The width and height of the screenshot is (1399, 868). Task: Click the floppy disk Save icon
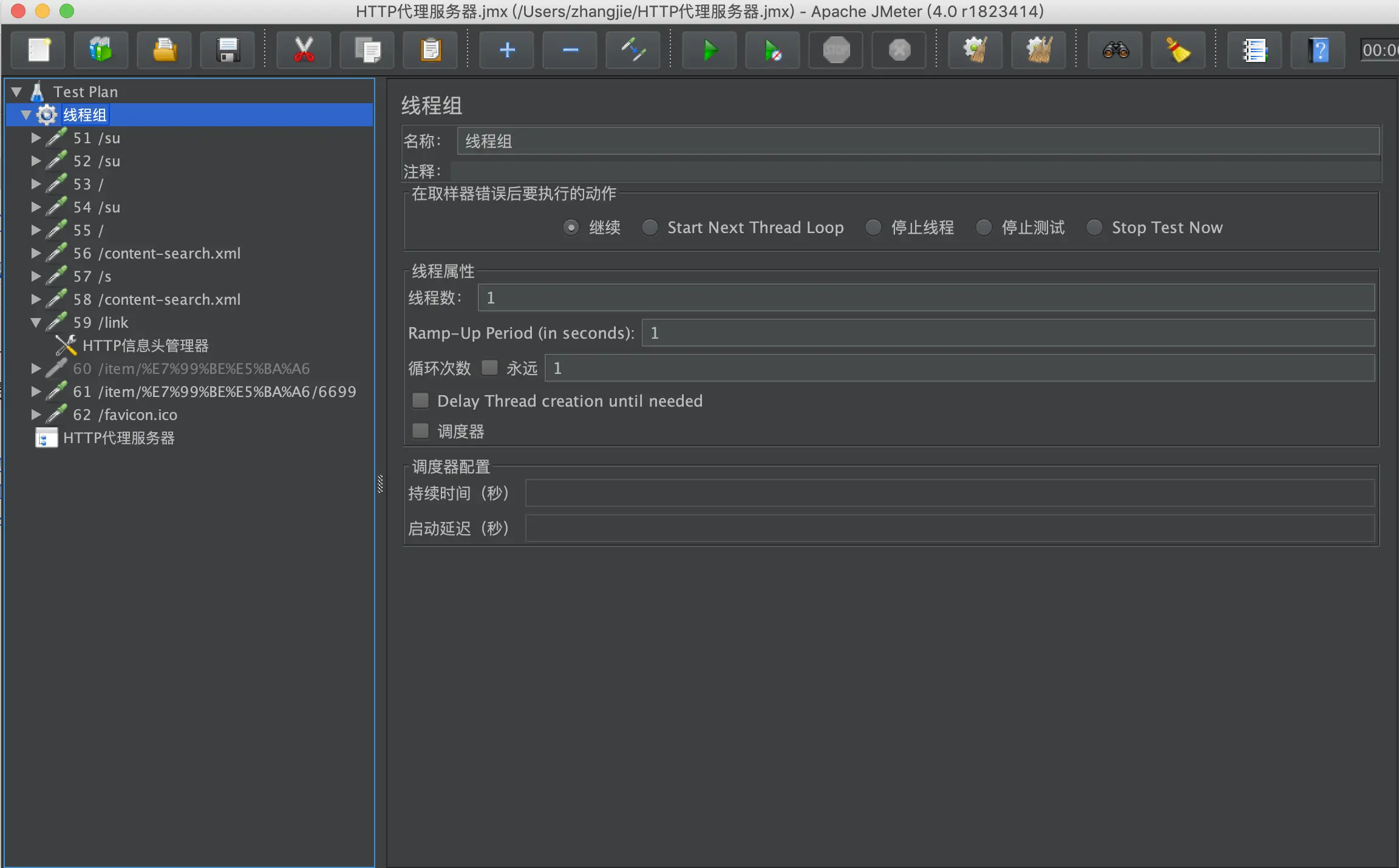click(228, 50)
